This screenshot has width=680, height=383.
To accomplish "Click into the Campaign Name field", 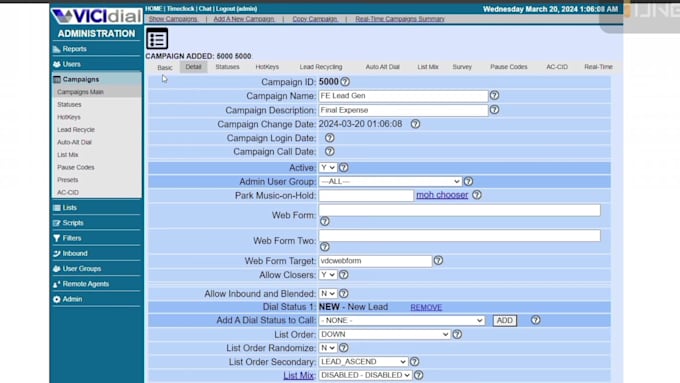I will tap(403, 96).
